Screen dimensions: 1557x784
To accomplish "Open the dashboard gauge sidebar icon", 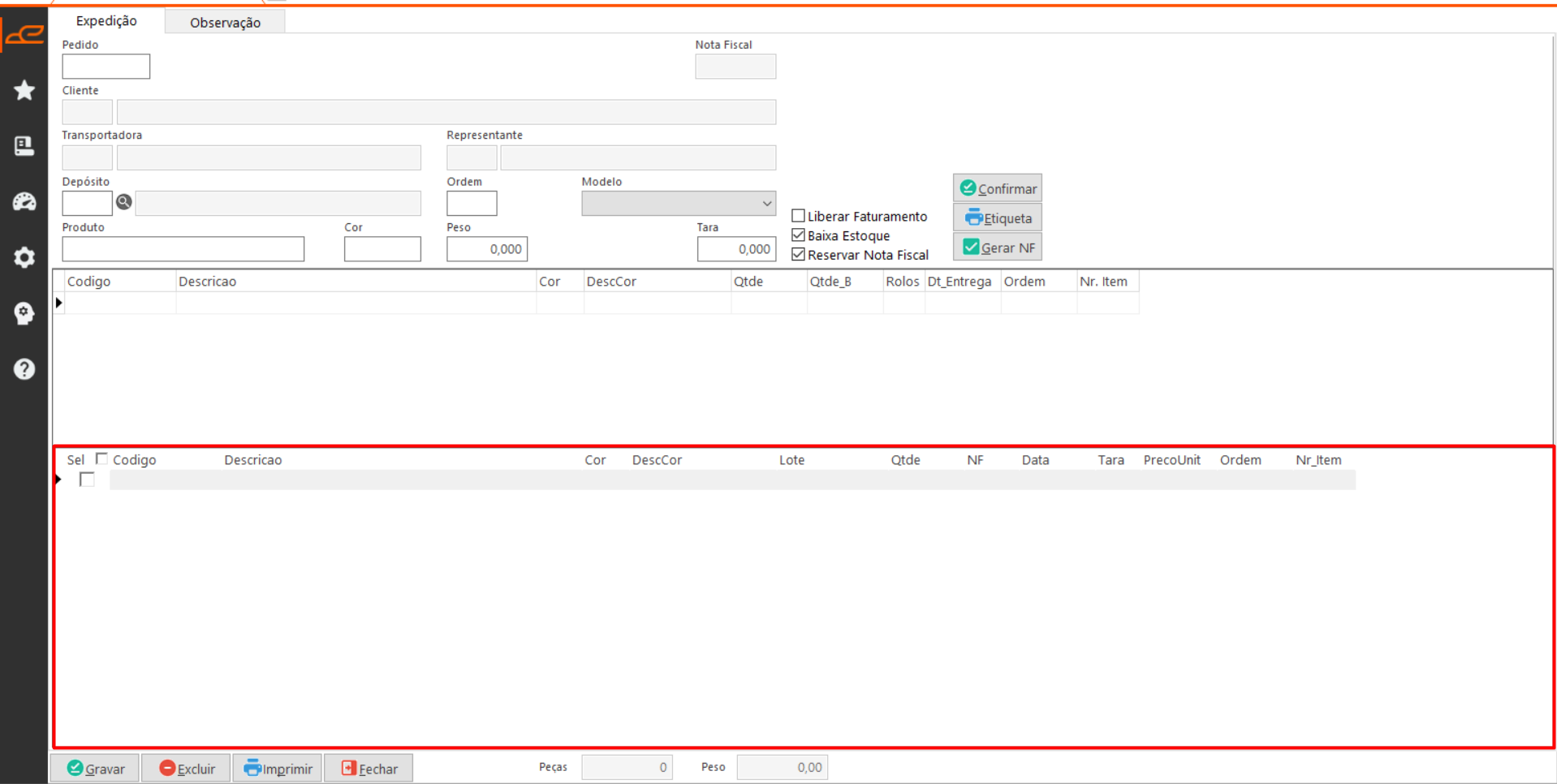I will coord(24,202).
